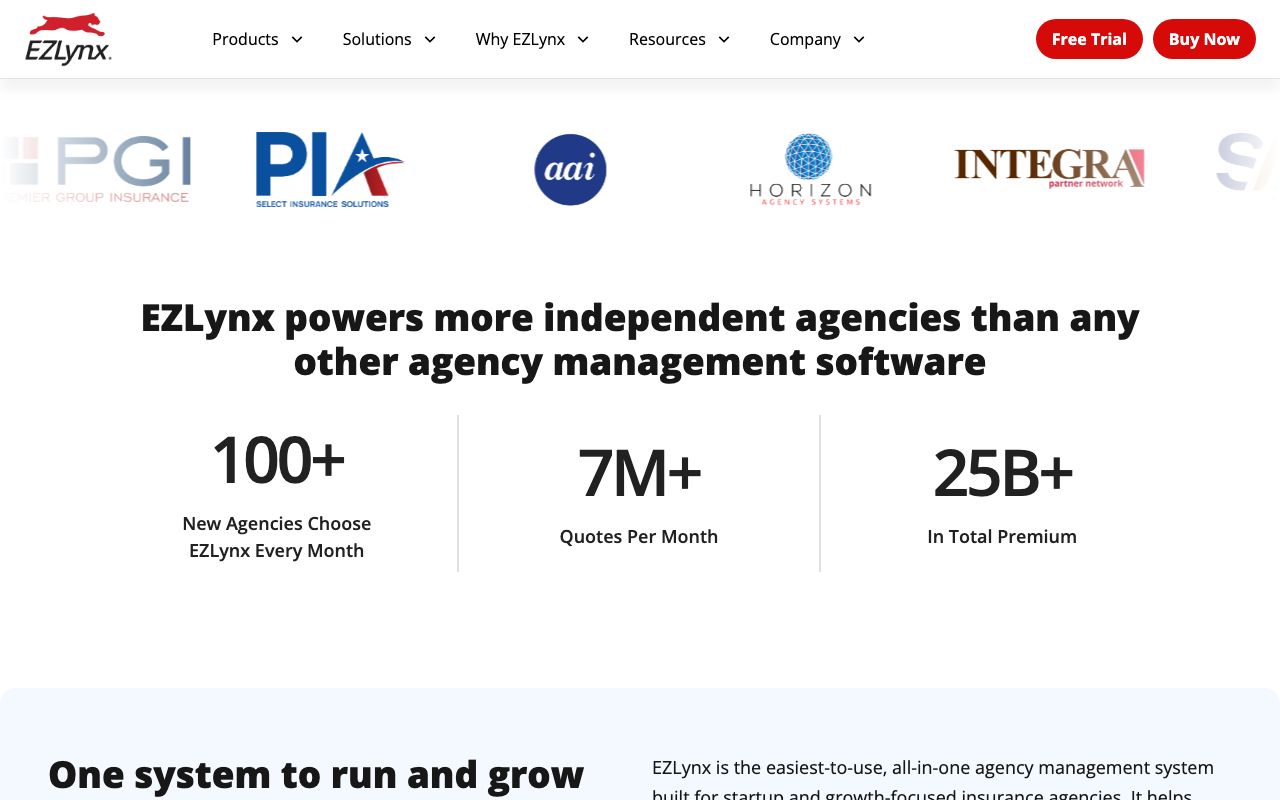Click the 'One system to run and grow' heading
This screenshot has height=800, width=1280.
click(316, 775)
